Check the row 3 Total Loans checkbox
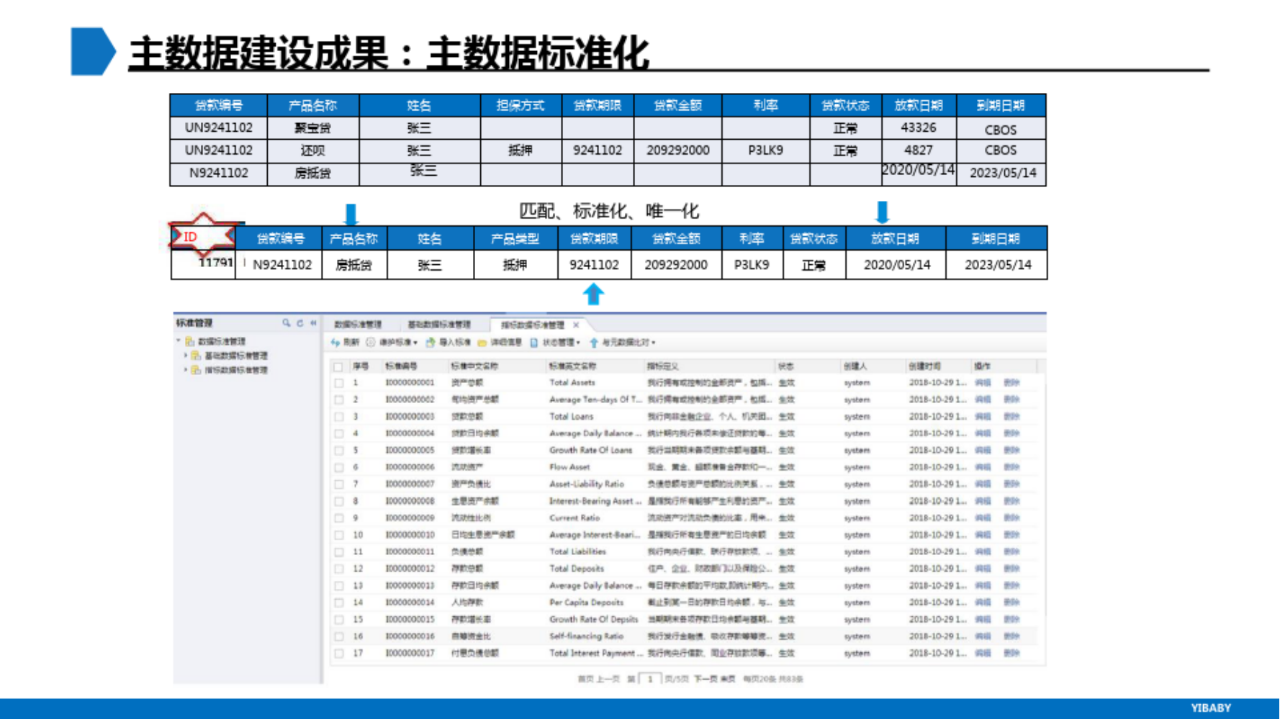This screenshot has height=719, width=1280. click(338, 417)
